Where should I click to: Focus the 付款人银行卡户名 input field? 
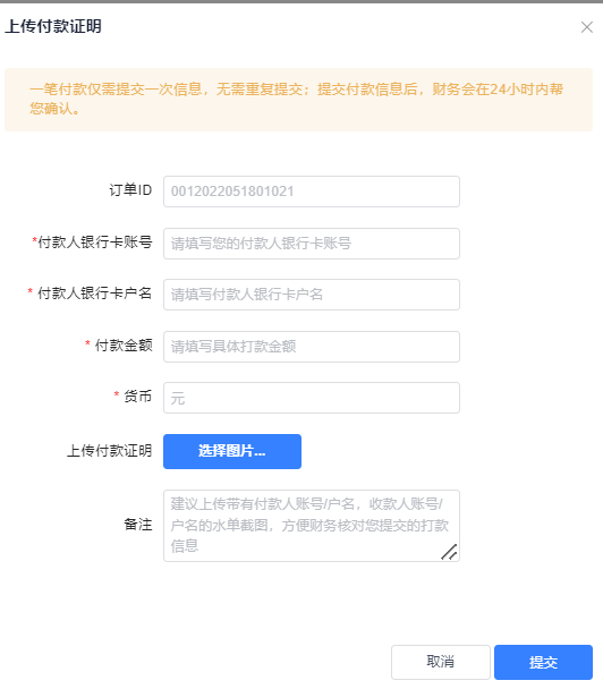tap(311, 294)
